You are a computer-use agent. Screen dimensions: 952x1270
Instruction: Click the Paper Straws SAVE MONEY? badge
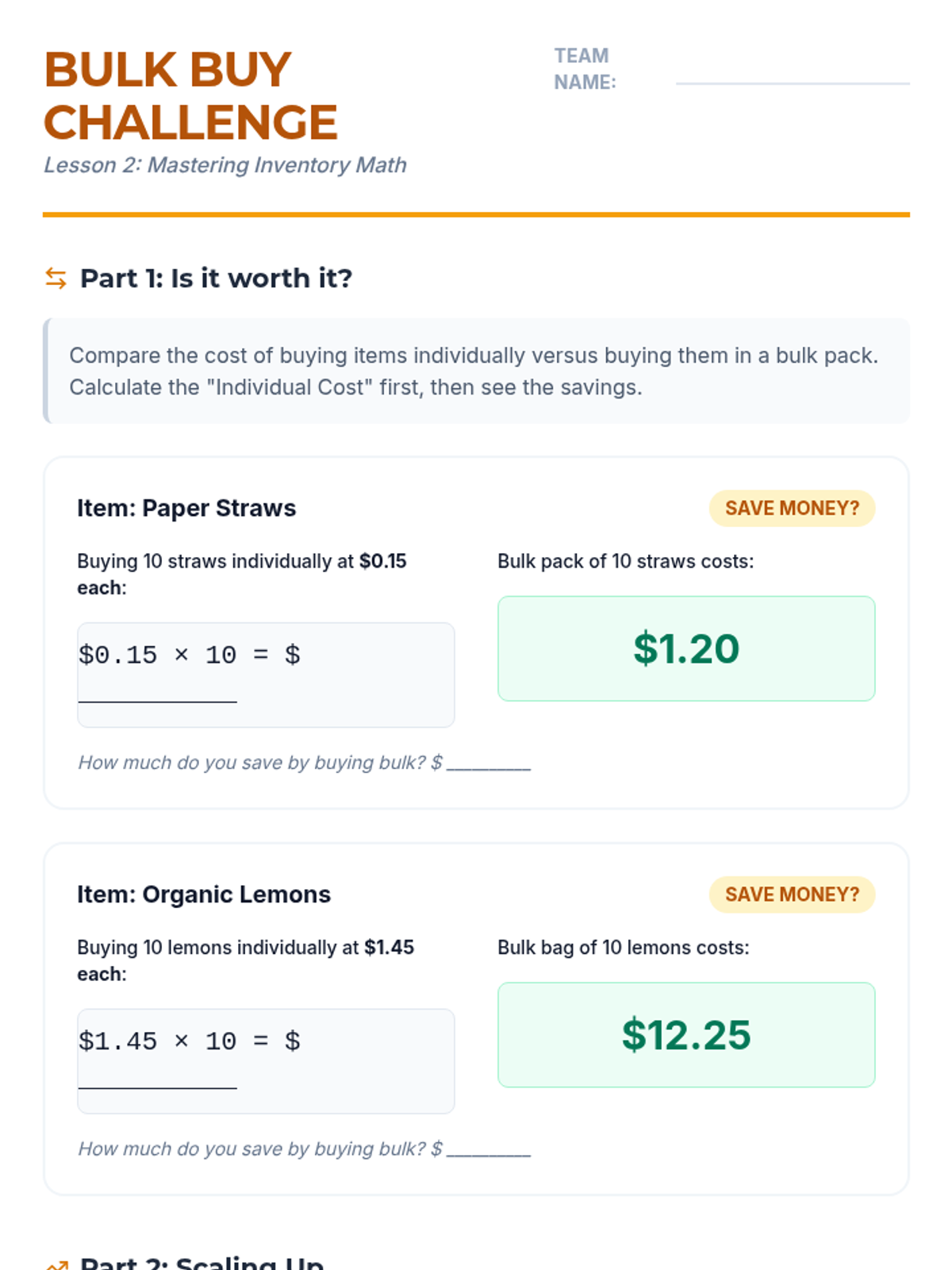tap(792, 508)
